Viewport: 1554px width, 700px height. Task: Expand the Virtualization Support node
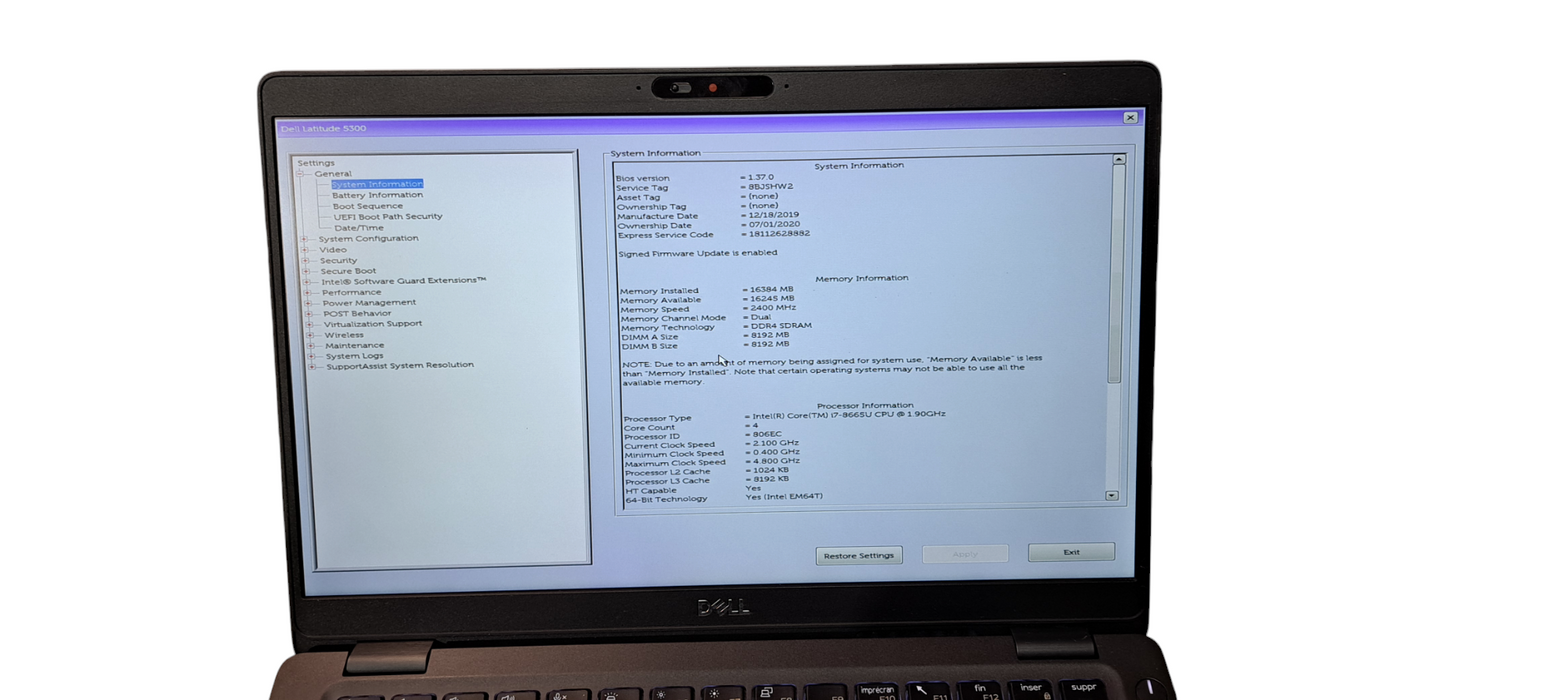pos(310,324)
